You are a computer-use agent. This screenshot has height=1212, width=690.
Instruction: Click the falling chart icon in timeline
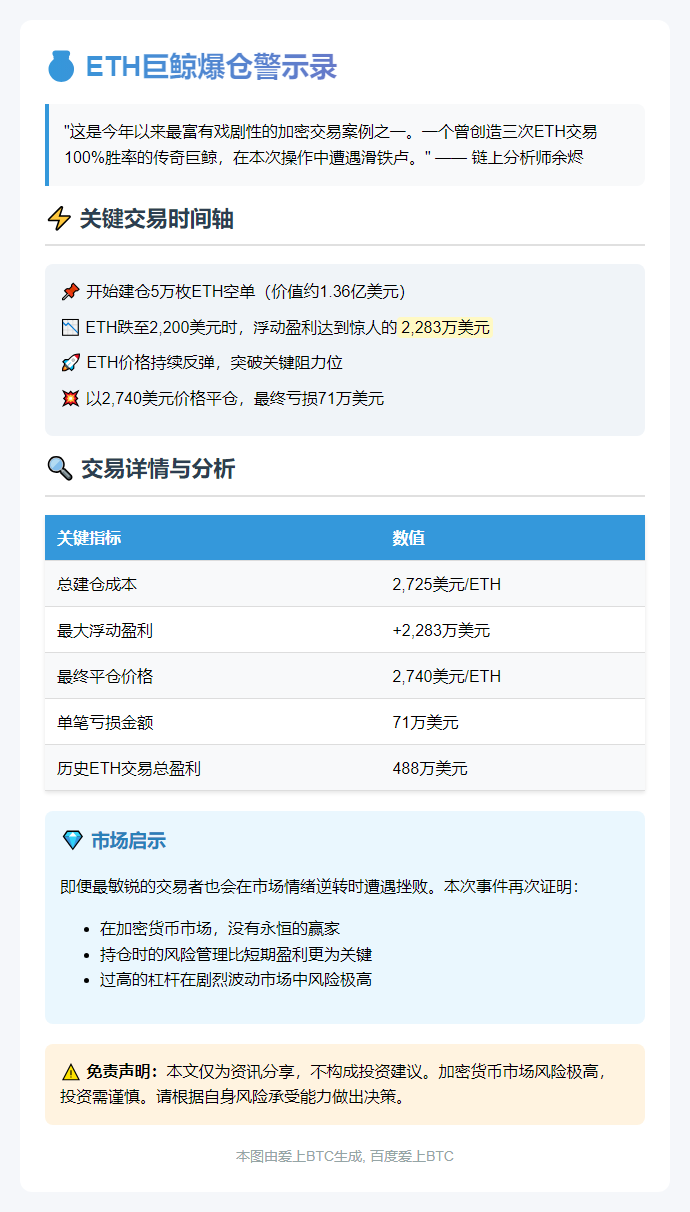[x=70, y=327]
